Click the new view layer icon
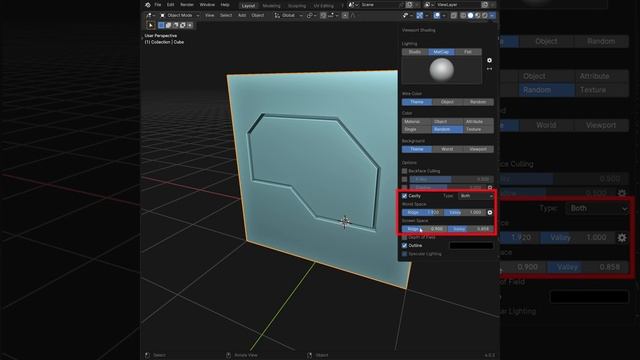 [484, 5]
